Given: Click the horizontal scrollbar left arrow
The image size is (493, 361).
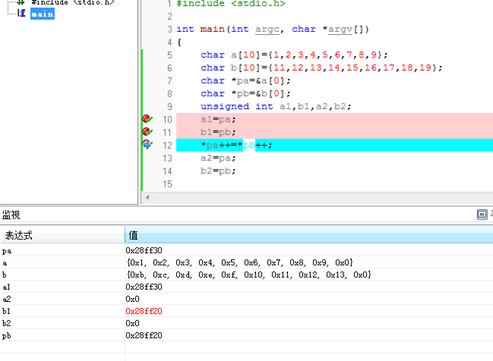Looking at the screenshot, I should [x=147, y=197].
